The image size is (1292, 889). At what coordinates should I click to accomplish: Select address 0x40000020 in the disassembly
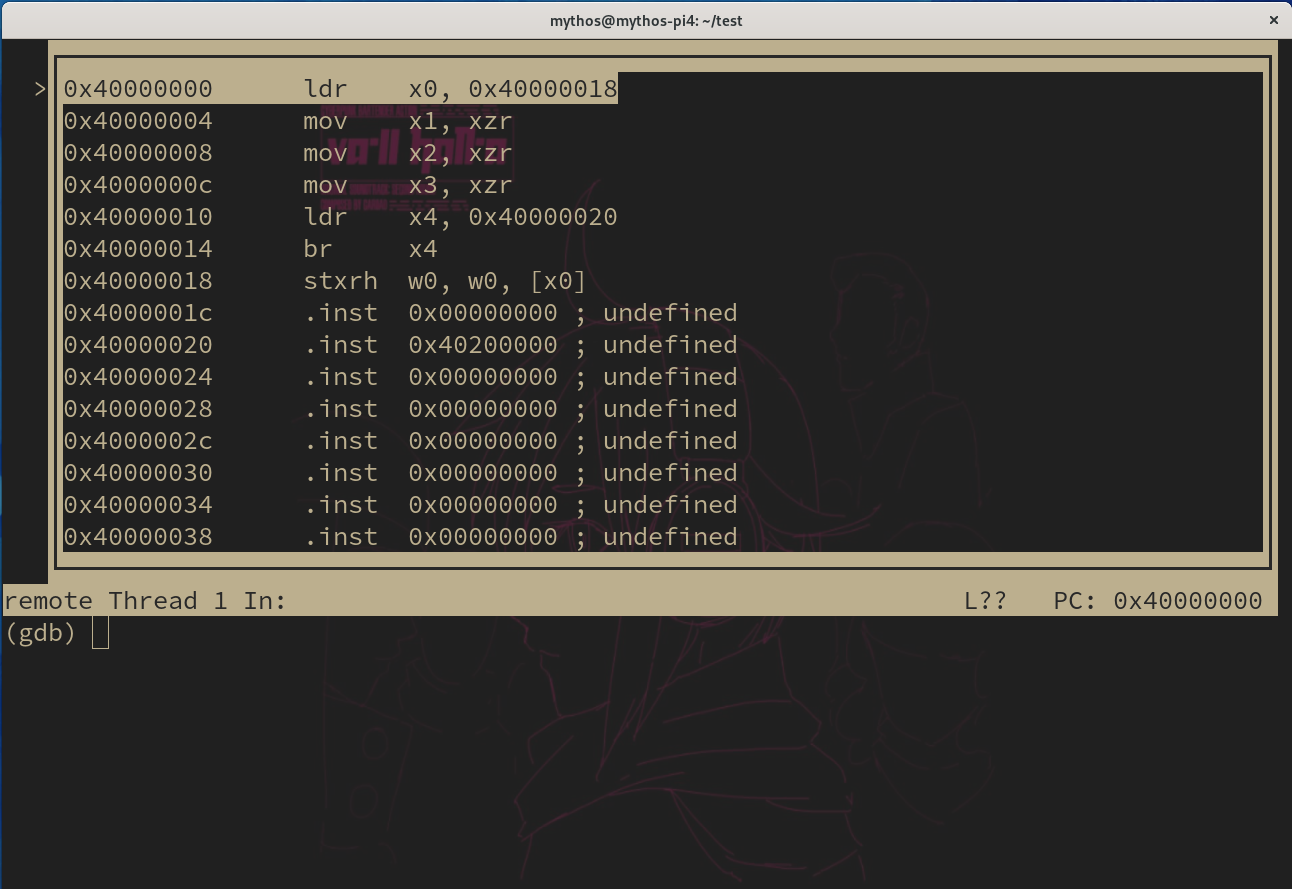138,345
